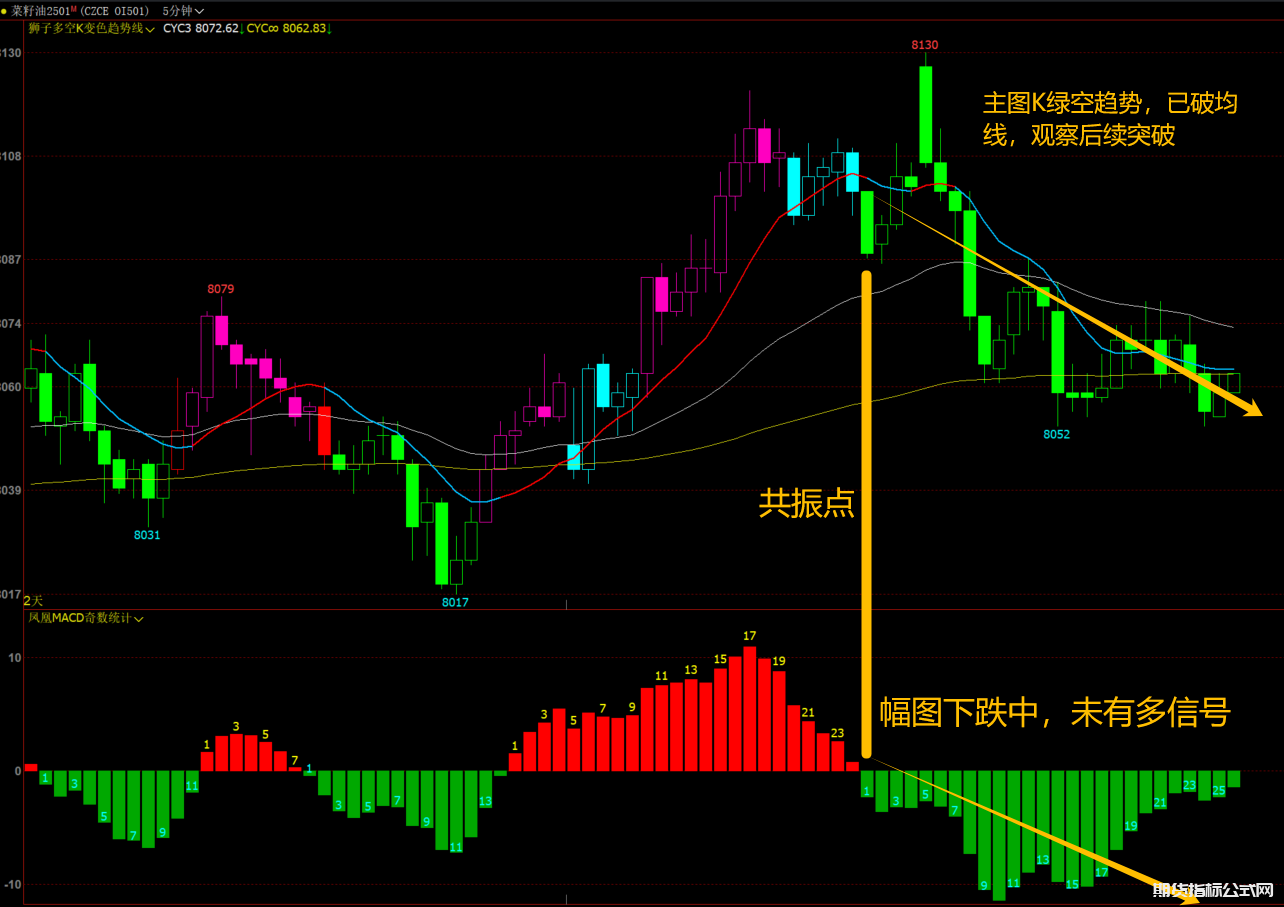Click the 8087 price axis label

[x=11, y=259]
